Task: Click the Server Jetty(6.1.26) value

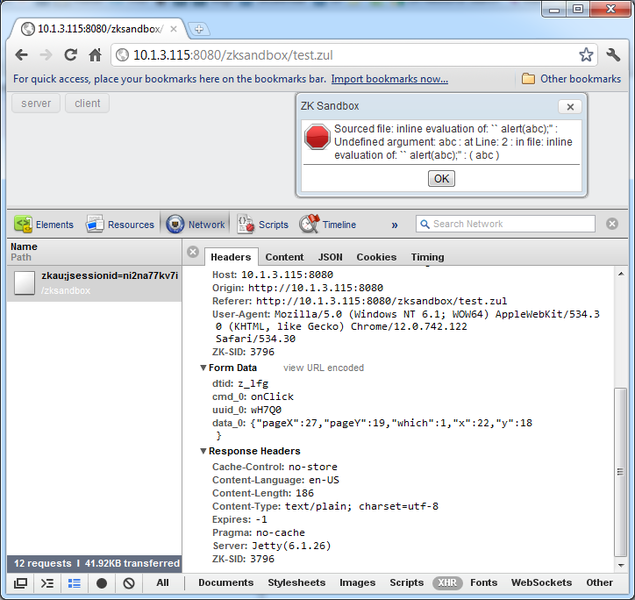Action: 291,546
